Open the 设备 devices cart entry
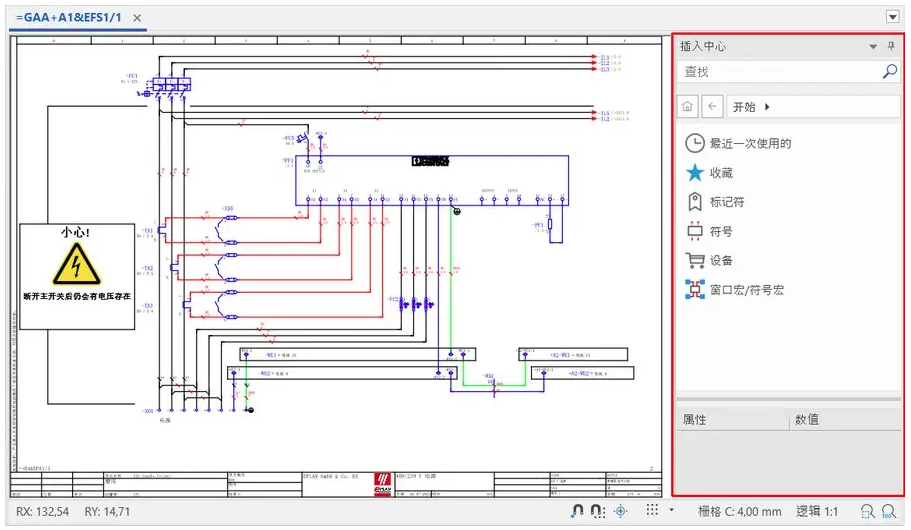This screenshot has width=911, height=530. pyautogui.click(x=709, y=260)
